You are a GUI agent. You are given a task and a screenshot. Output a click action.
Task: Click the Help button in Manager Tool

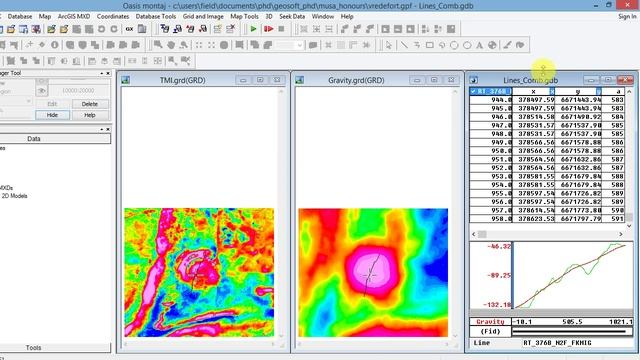pos(90,115)
